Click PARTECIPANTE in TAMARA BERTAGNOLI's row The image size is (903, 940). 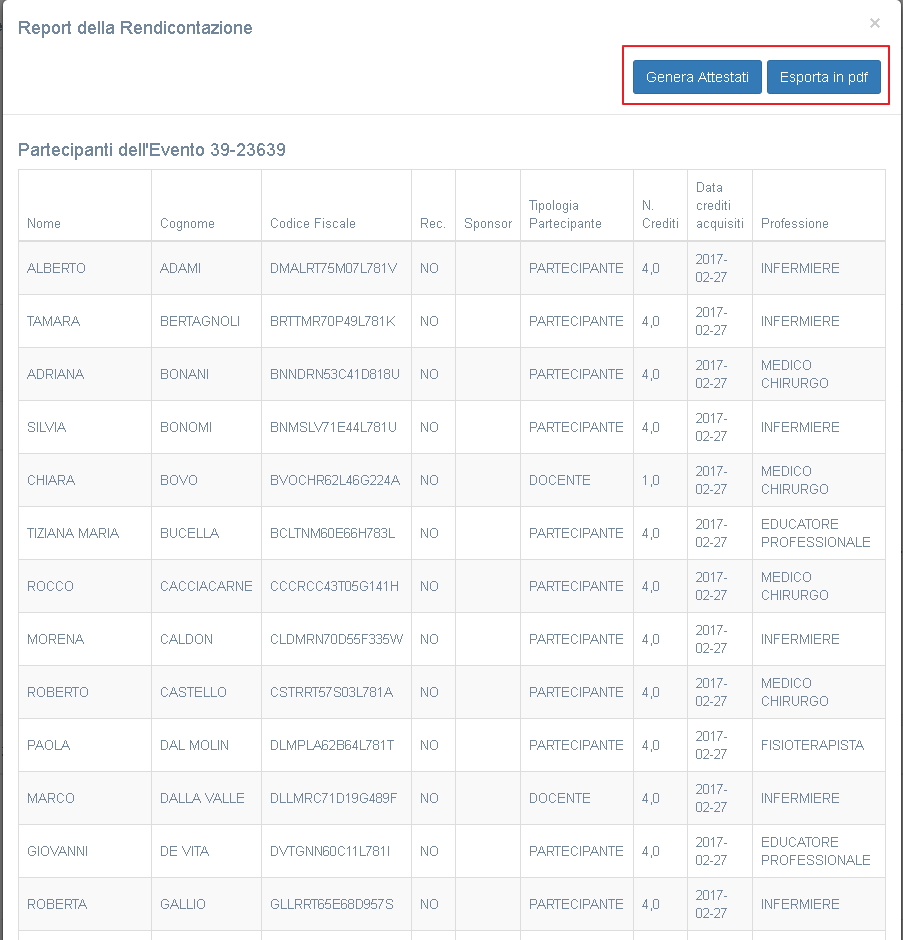point(576,321)
